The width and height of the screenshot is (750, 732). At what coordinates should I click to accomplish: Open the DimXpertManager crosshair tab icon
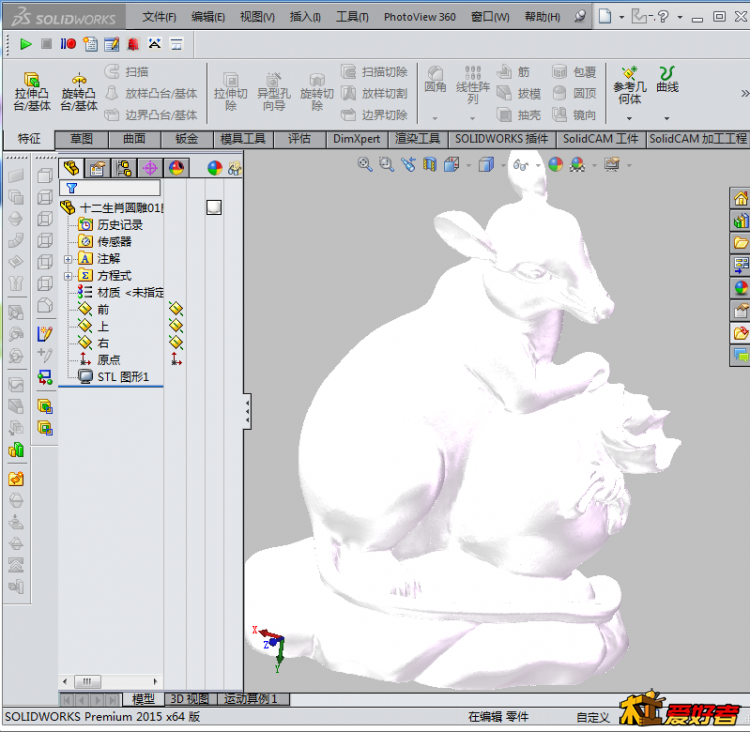(x=150, y=168)
